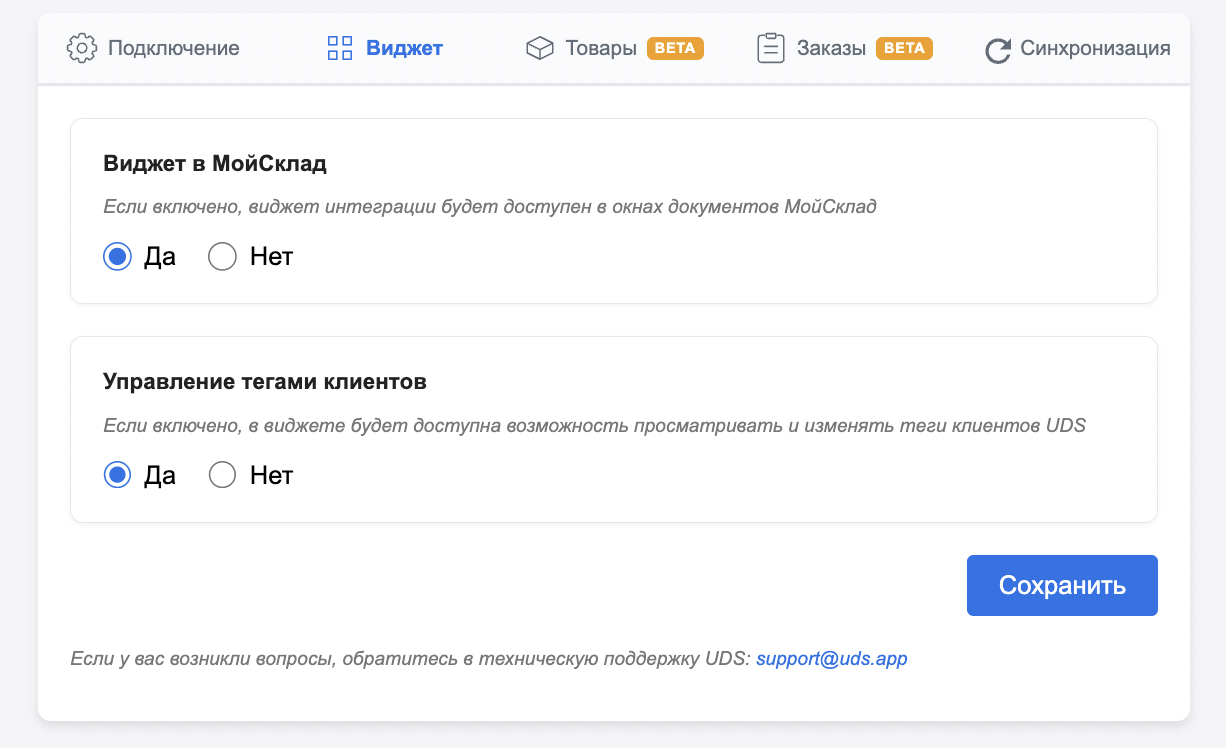Screen dimensions: 1226x748
Task: Click the heading Управление тегами клиентов
Action: [x=265, y=381]
